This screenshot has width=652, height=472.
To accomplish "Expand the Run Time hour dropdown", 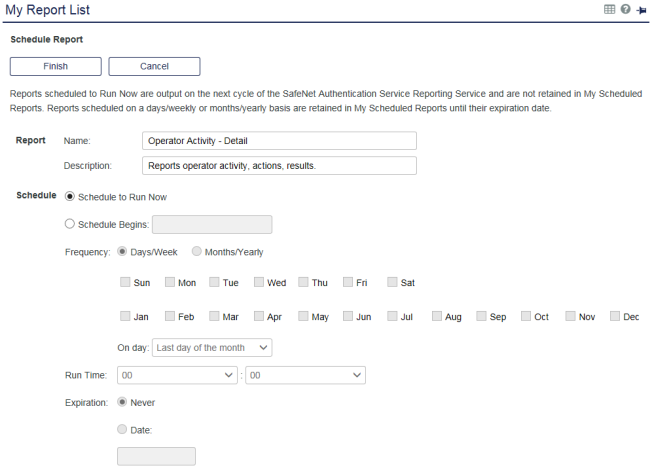I will click(x=177, y=376).
